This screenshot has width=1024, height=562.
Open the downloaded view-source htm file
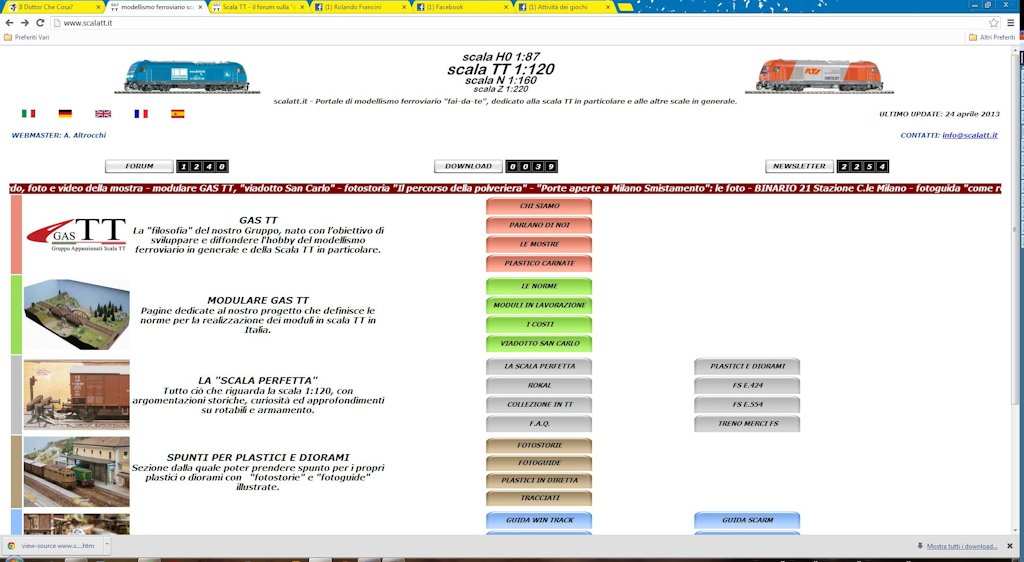tap(53, 546)
